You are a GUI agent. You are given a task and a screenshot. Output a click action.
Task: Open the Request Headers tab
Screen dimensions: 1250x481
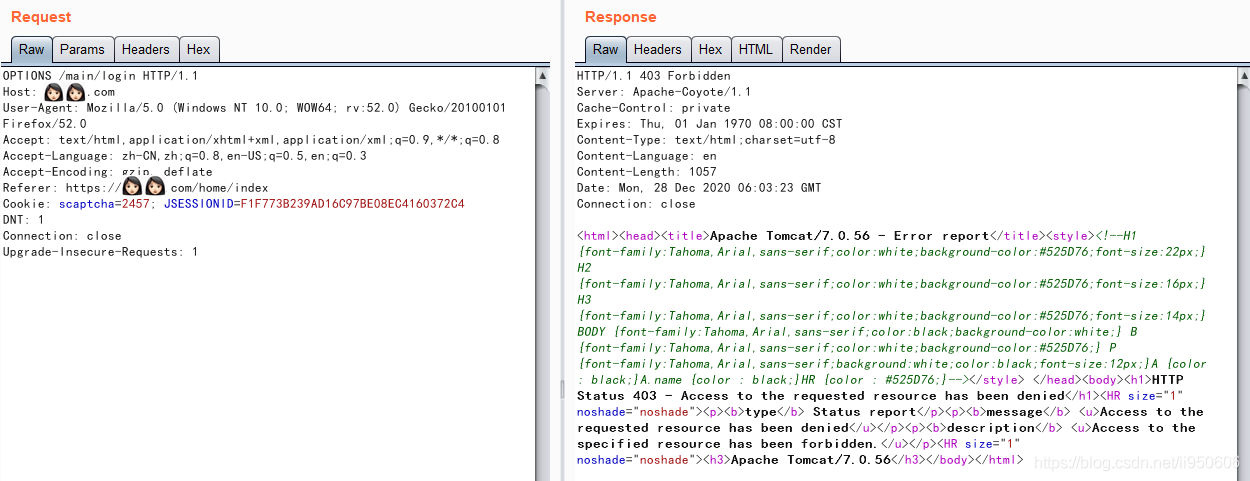tap(146, 49)
